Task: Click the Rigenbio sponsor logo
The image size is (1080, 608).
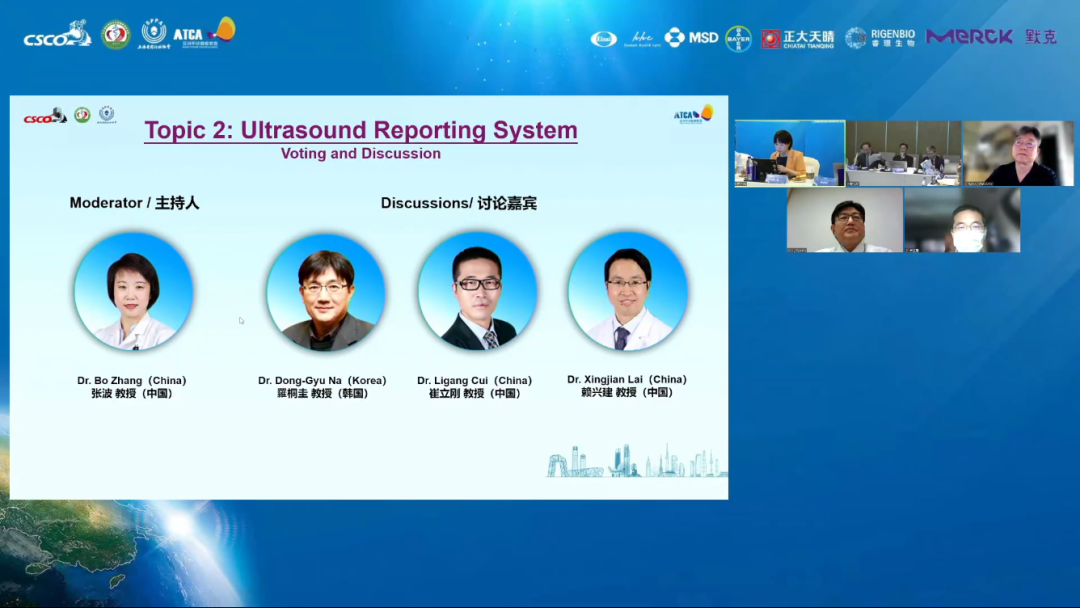Action: coord(880,38)
